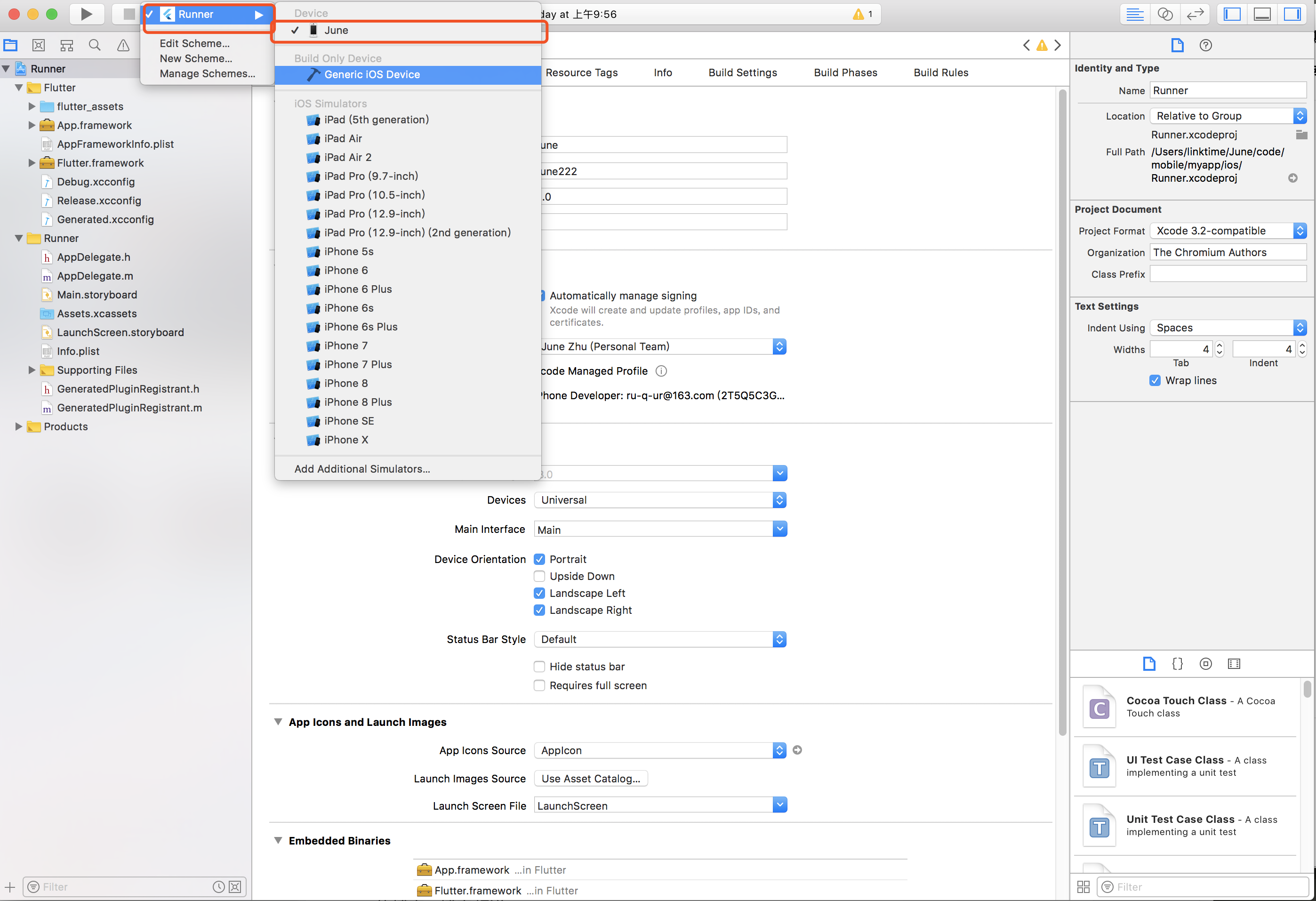Click the navigator Filter field
This screenshot has height=901, width=1316.
pos(135,887)
